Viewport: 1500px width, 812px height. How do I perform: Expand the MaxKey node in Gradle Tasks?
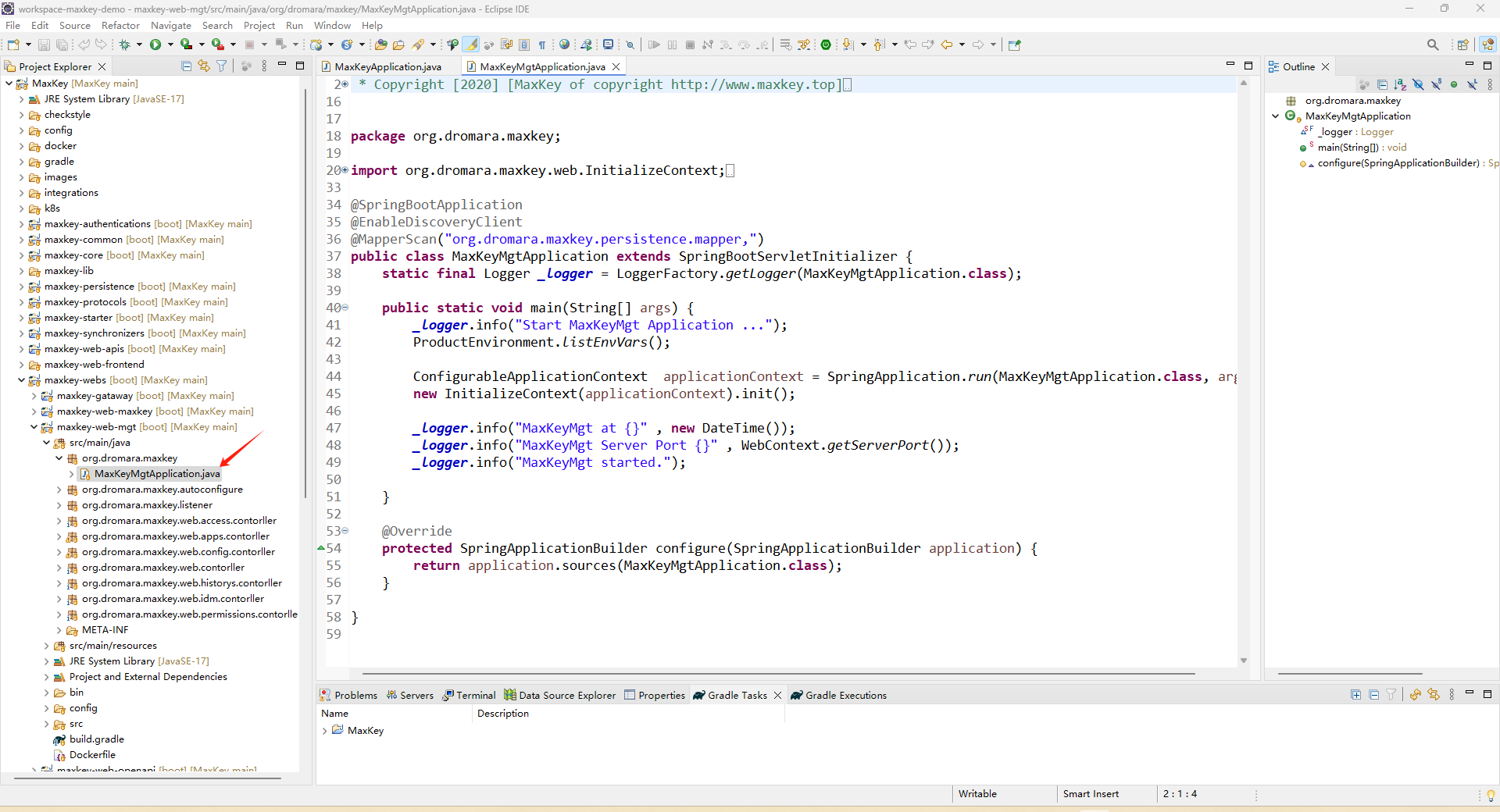coord(324,731)
